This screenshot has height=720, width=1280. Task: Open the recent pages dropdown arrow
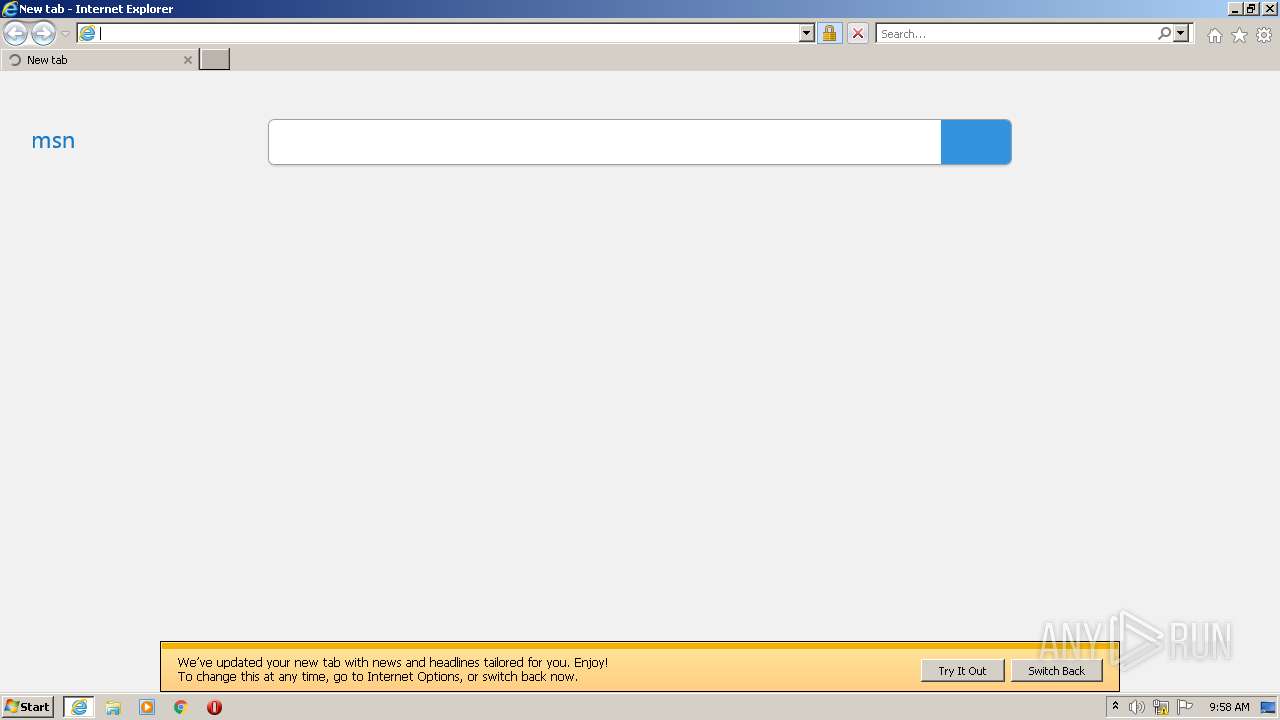pos(65,34)
